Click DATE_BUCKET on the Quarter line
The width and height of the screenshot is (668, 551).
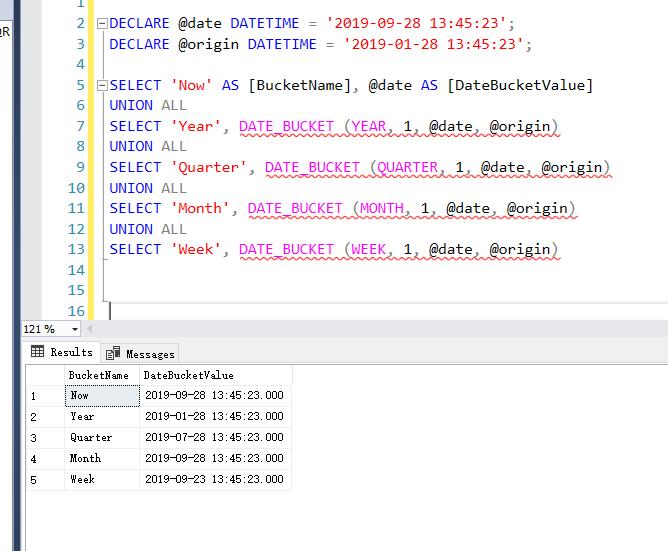(x=312, y=167)
